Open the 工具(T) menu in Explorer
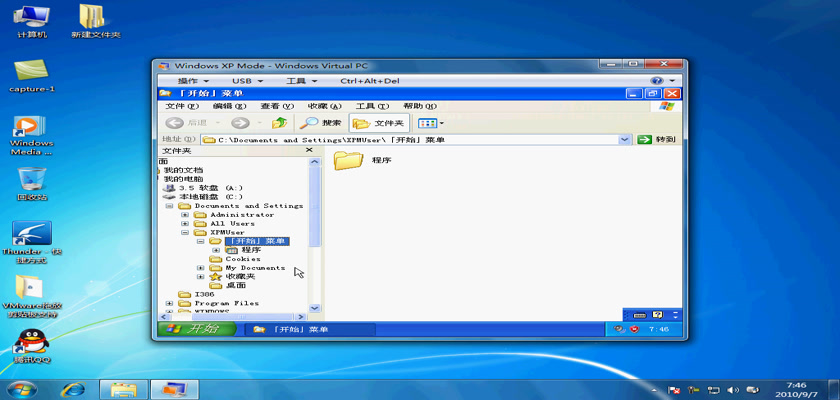Viewport: 840px width, 400px height. click(370, 106)
